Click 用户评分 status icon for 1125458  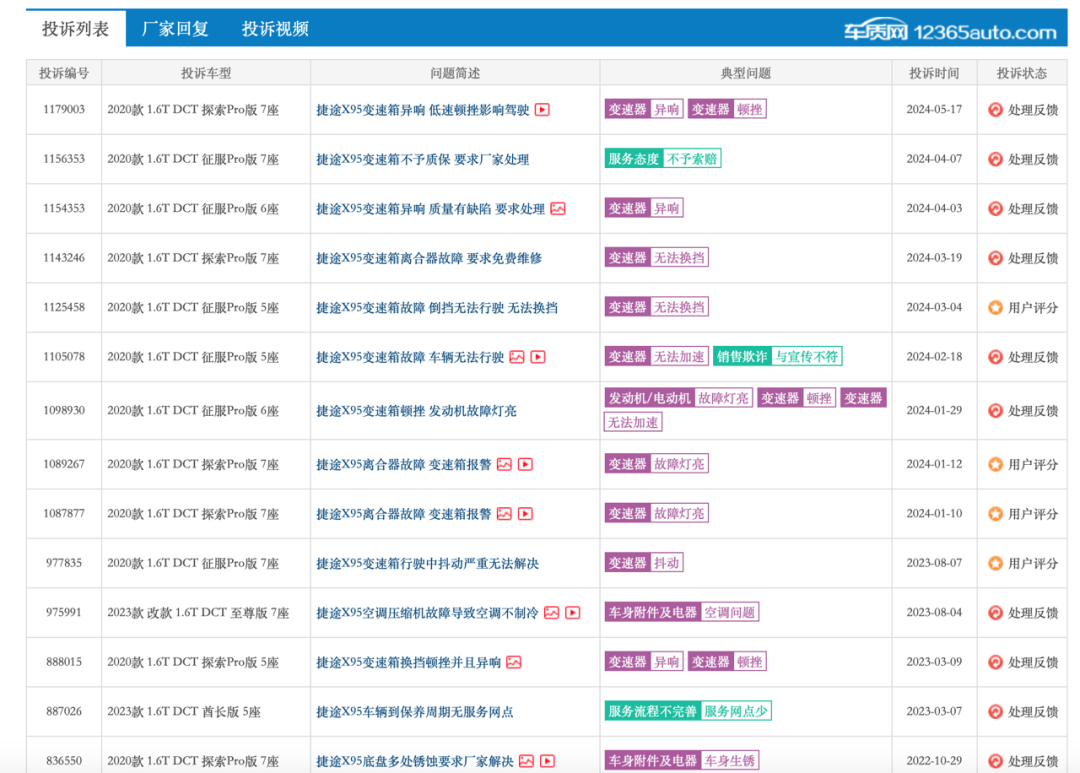pos(995,307)
